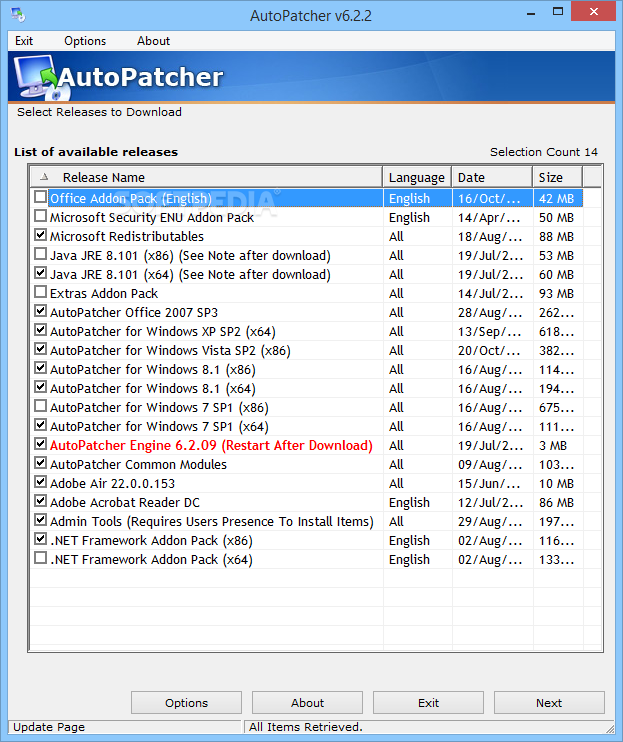
Task: Click the AutoPatcher title bar app icon
Action: [18, 15]
